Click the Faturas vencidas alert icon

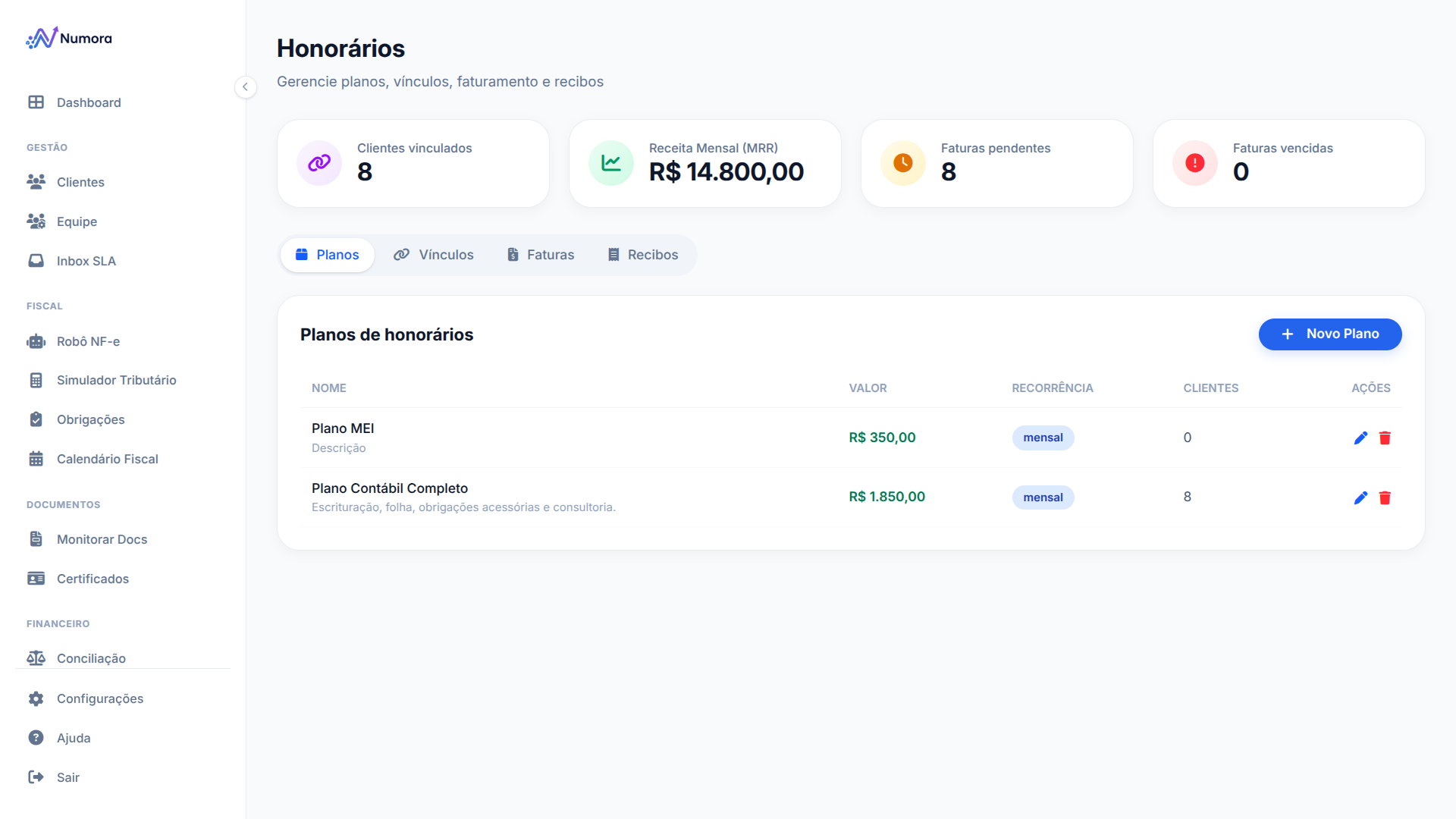coord(1195,163)
